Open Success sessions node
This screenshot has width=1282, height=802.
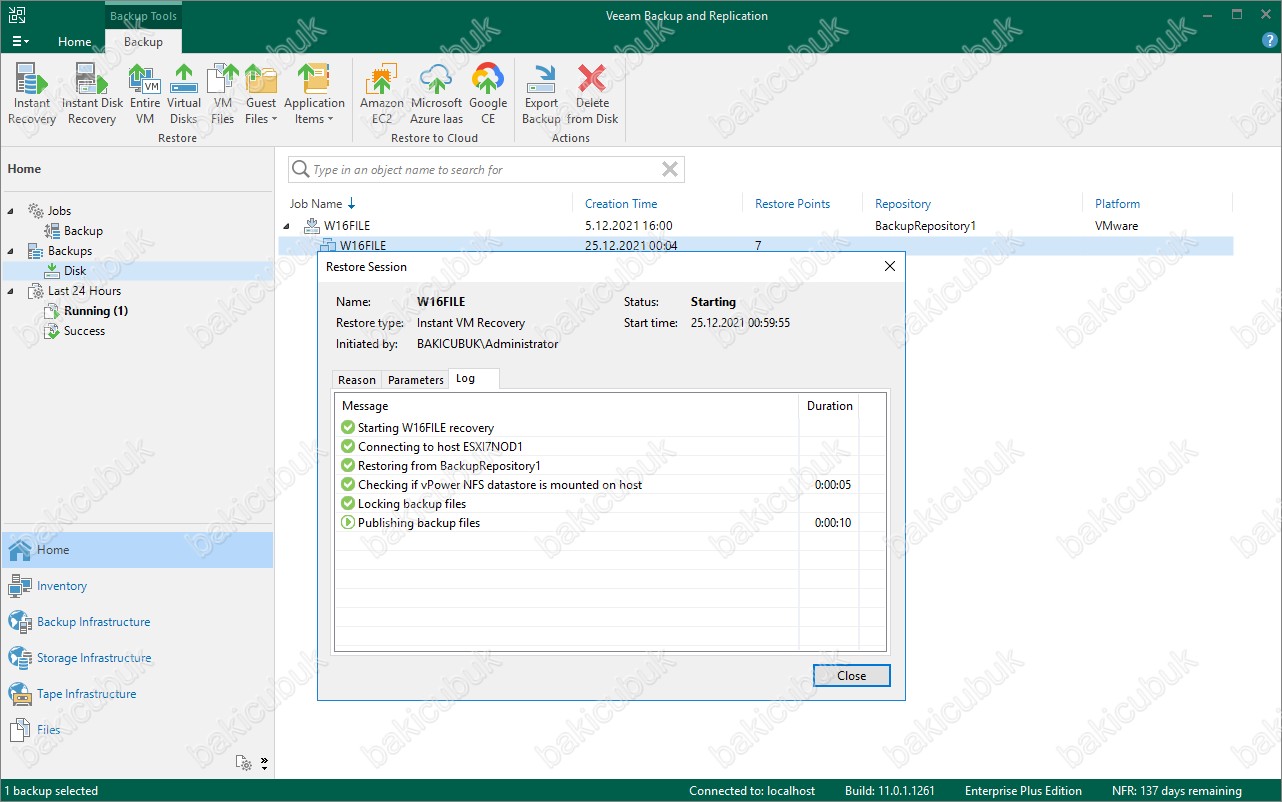pyautogui.click(x=84, y=331)
